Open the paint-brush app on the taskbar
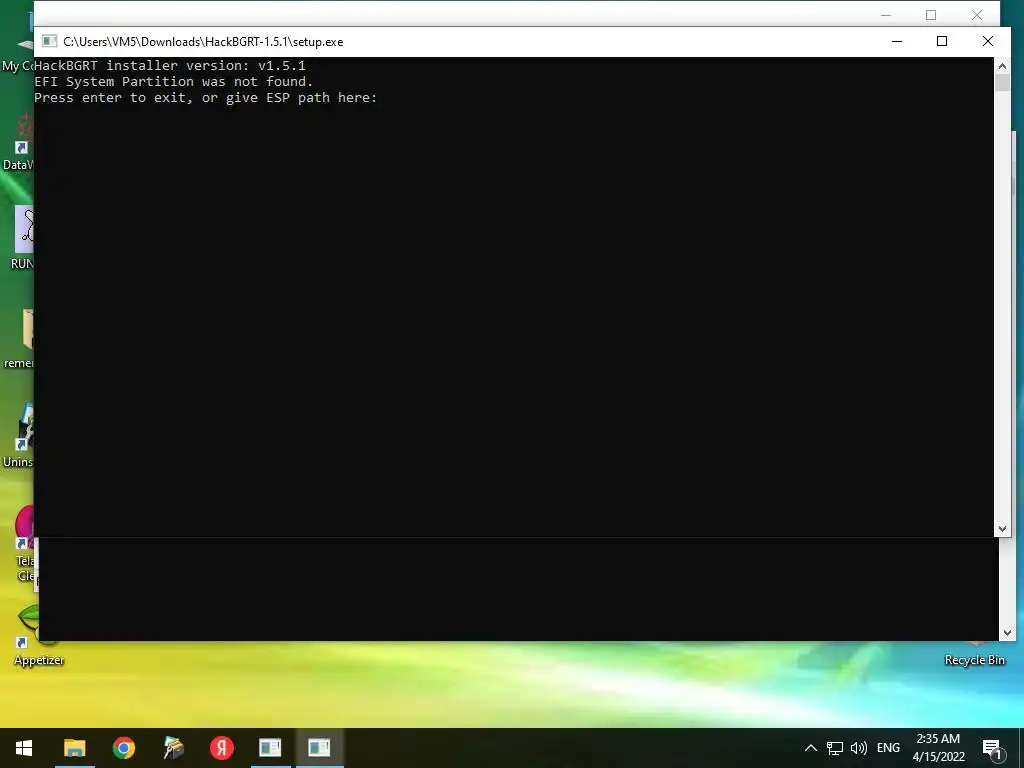1024x768 pixels. (173, 748)
